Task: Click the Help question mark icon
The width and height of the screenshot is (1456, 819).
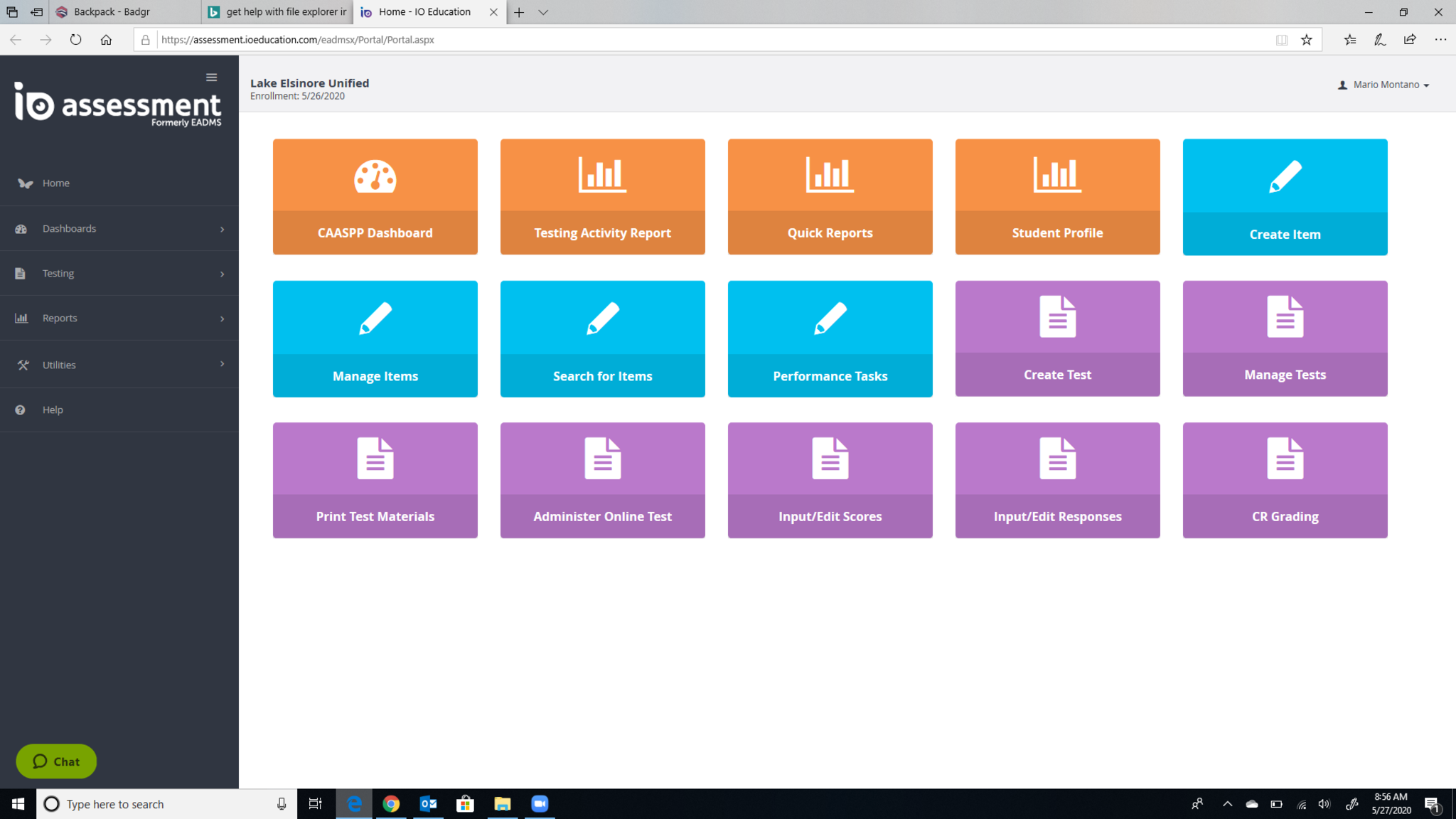Action: pos(21,410)
